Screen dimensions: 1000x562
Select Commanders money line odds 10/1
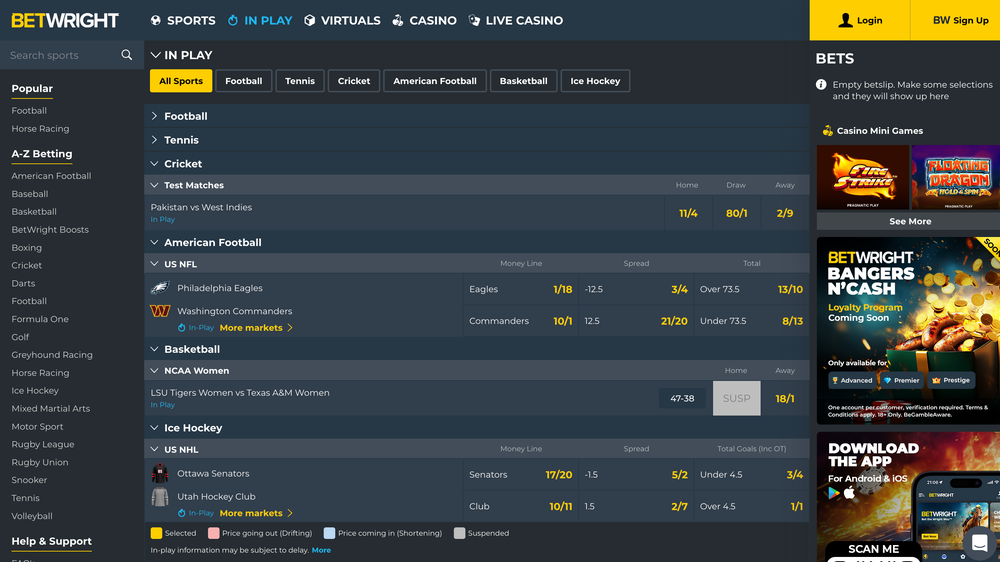click(520, 321)
